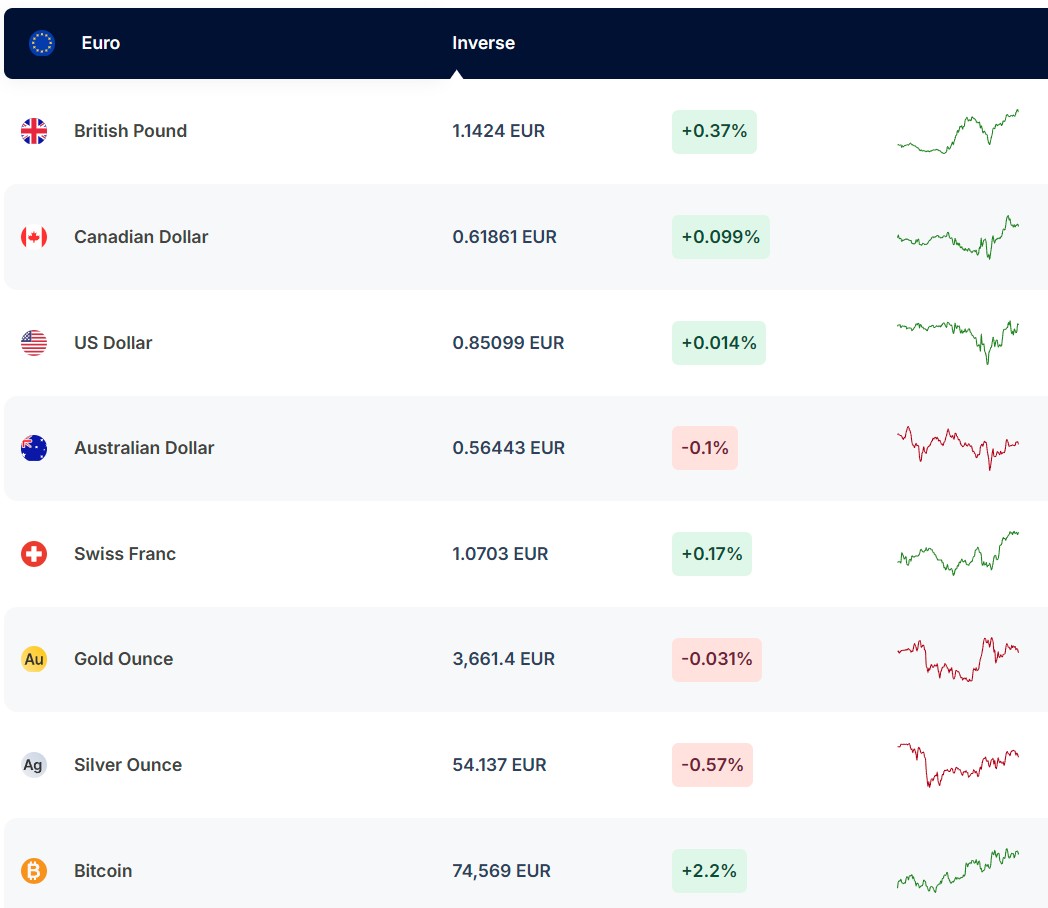
Task: Click the -0.57% Silver change badge
Action: pos(712,765)
